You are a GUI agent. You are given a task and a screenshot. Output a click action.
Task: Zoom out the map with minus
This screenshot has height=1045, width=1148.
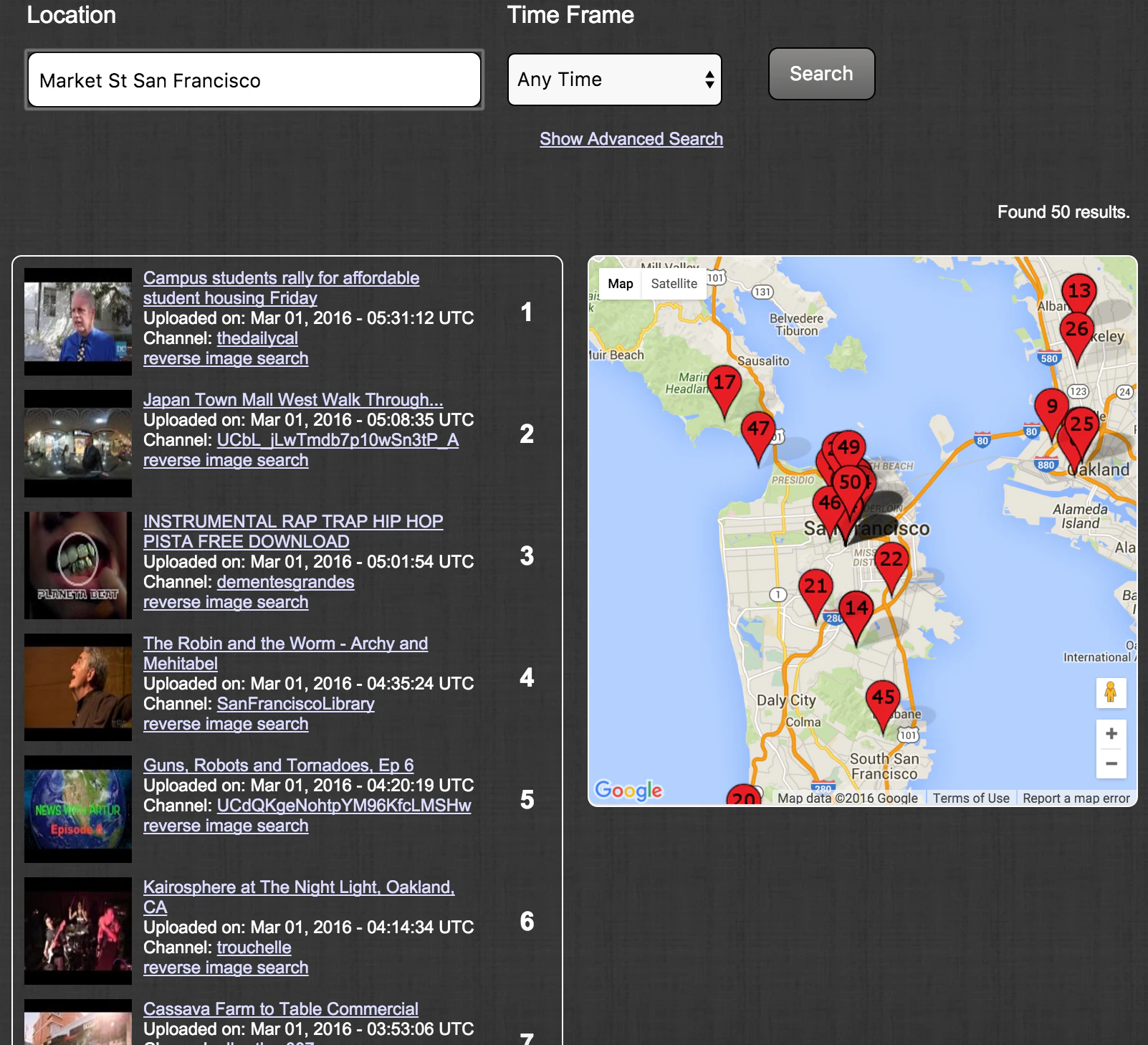(x=1111, y=764)
